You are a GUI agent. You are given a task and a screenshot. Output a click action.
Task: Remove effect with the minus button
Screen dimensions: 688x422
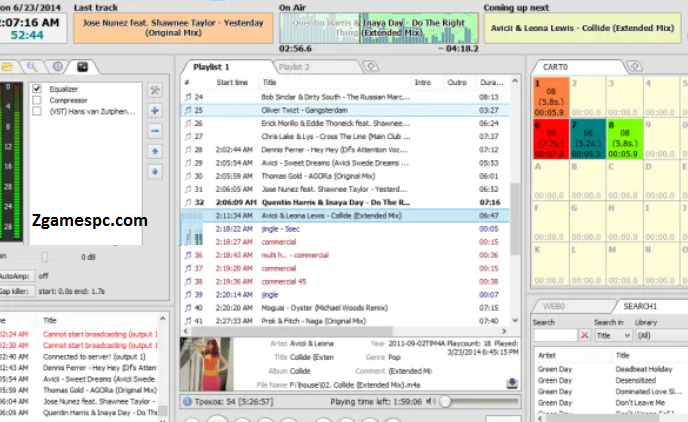tap(155, 131)
